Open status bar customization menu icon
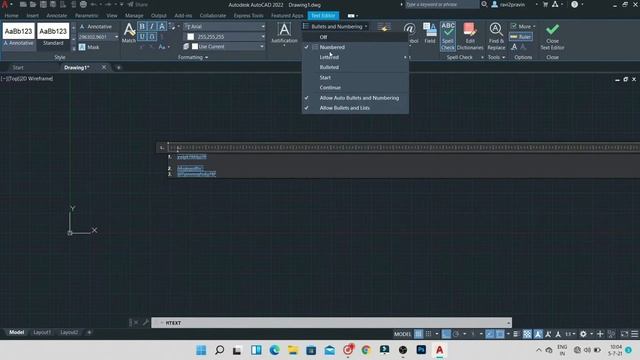Viewport: 640px width, 360px height. point(634,334)
